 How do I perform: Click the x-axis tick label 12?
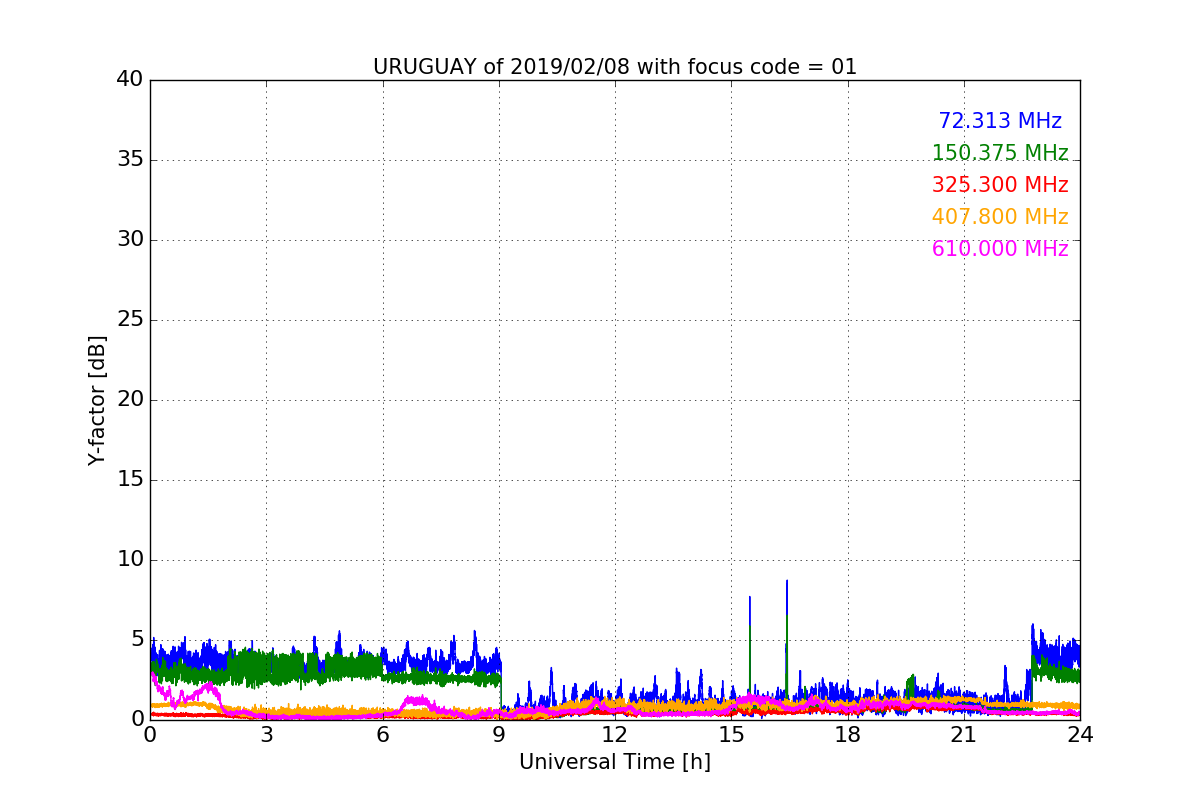coord(615,734)
